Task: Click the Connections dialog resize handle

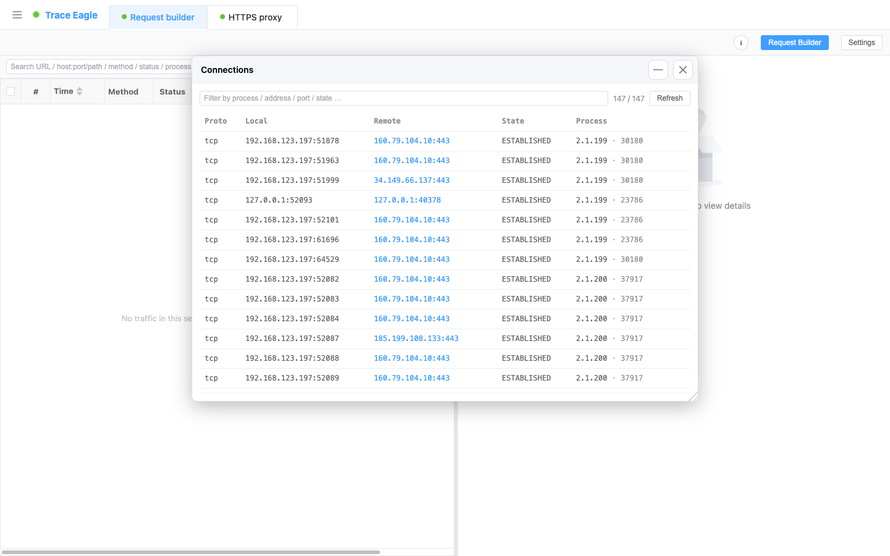Action: [692, 397]
